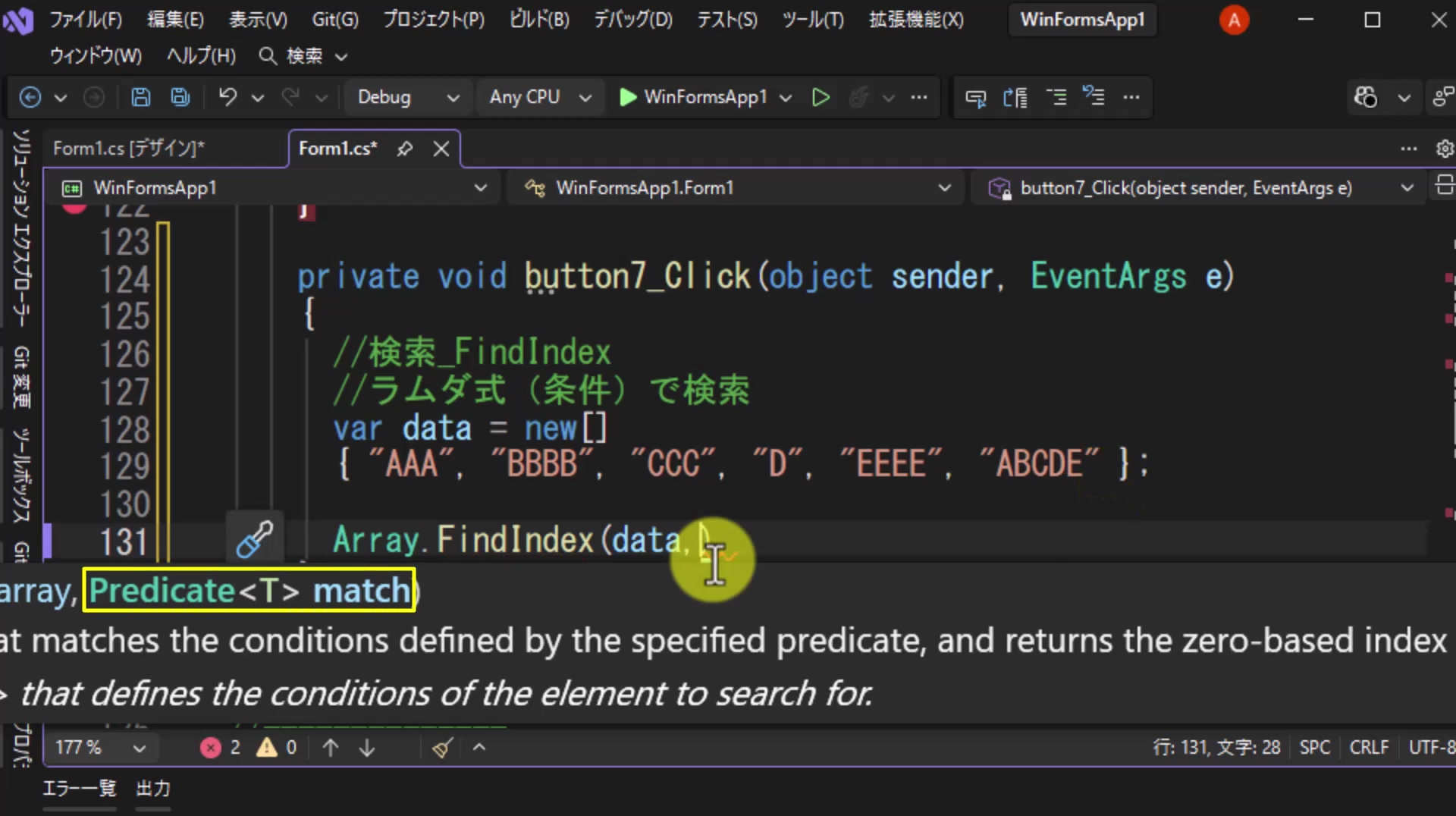Click the code cleanup broom icon
This screenshot has height=816, width=1456.
tap(443, 748)
